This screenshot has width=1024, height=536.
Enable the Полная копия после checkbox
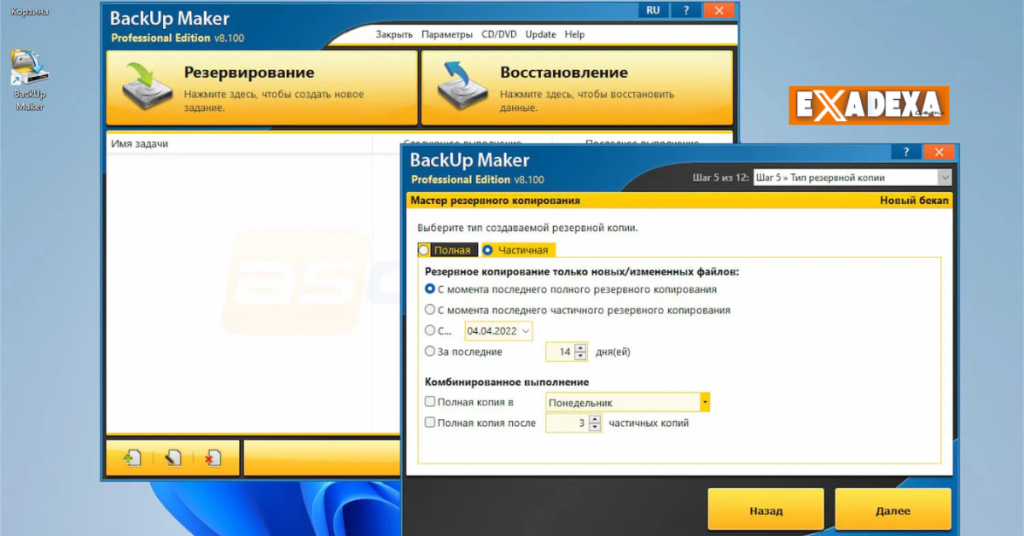pos(430,422)
